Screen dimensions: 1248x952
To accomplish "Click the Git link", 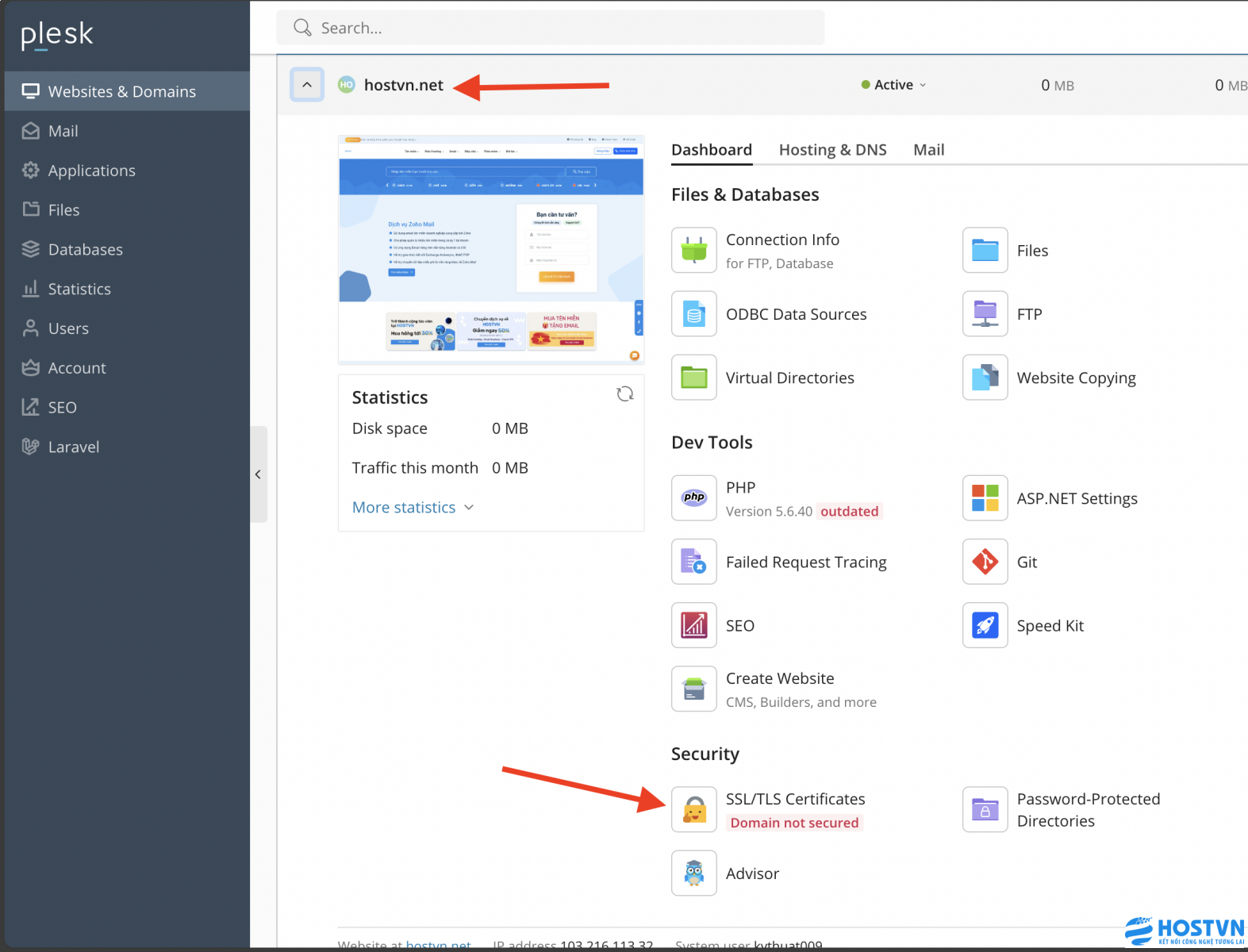I will (1027, 562).
